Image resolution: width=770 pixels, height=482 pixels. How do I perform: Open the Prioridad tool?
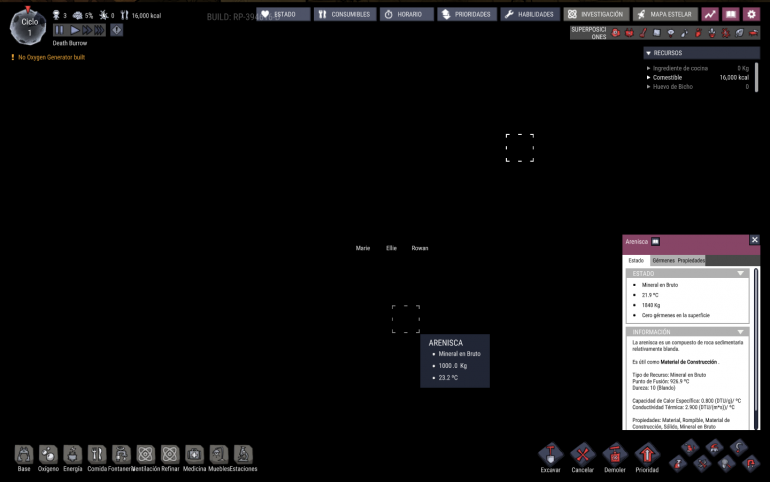(x=647, y=455)
